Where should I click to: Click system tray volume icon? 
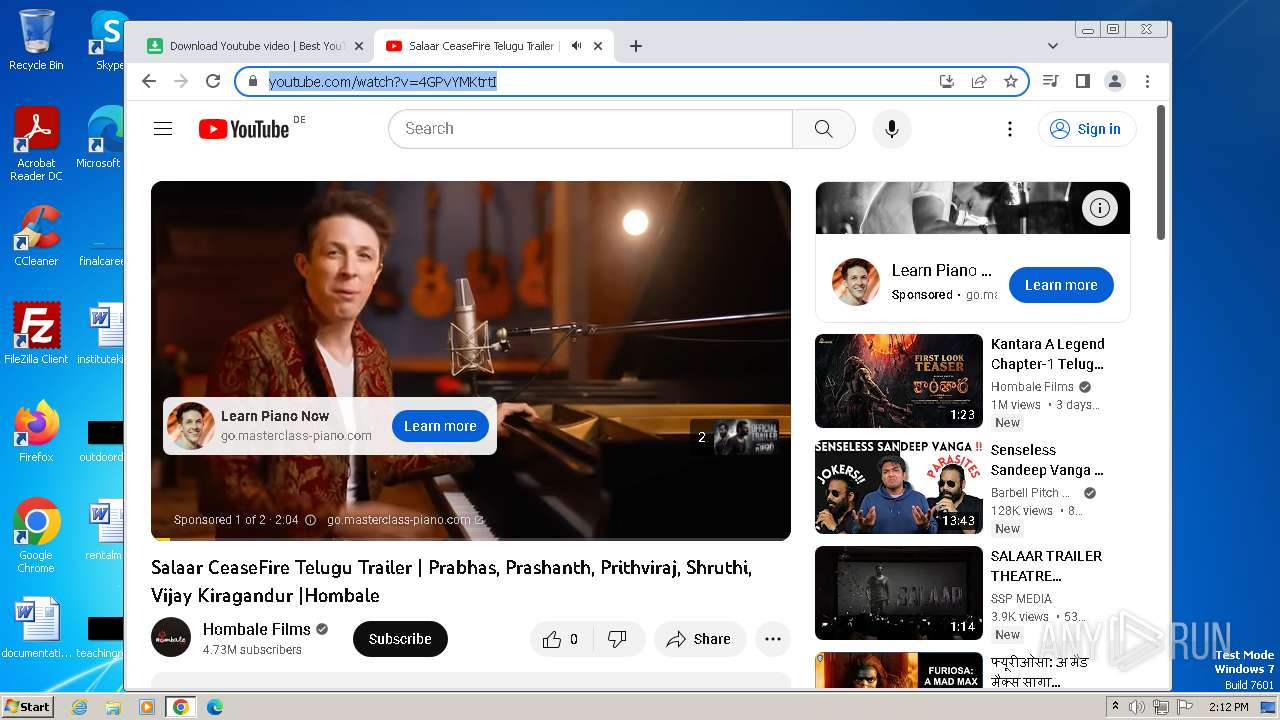coord(1137,707)
